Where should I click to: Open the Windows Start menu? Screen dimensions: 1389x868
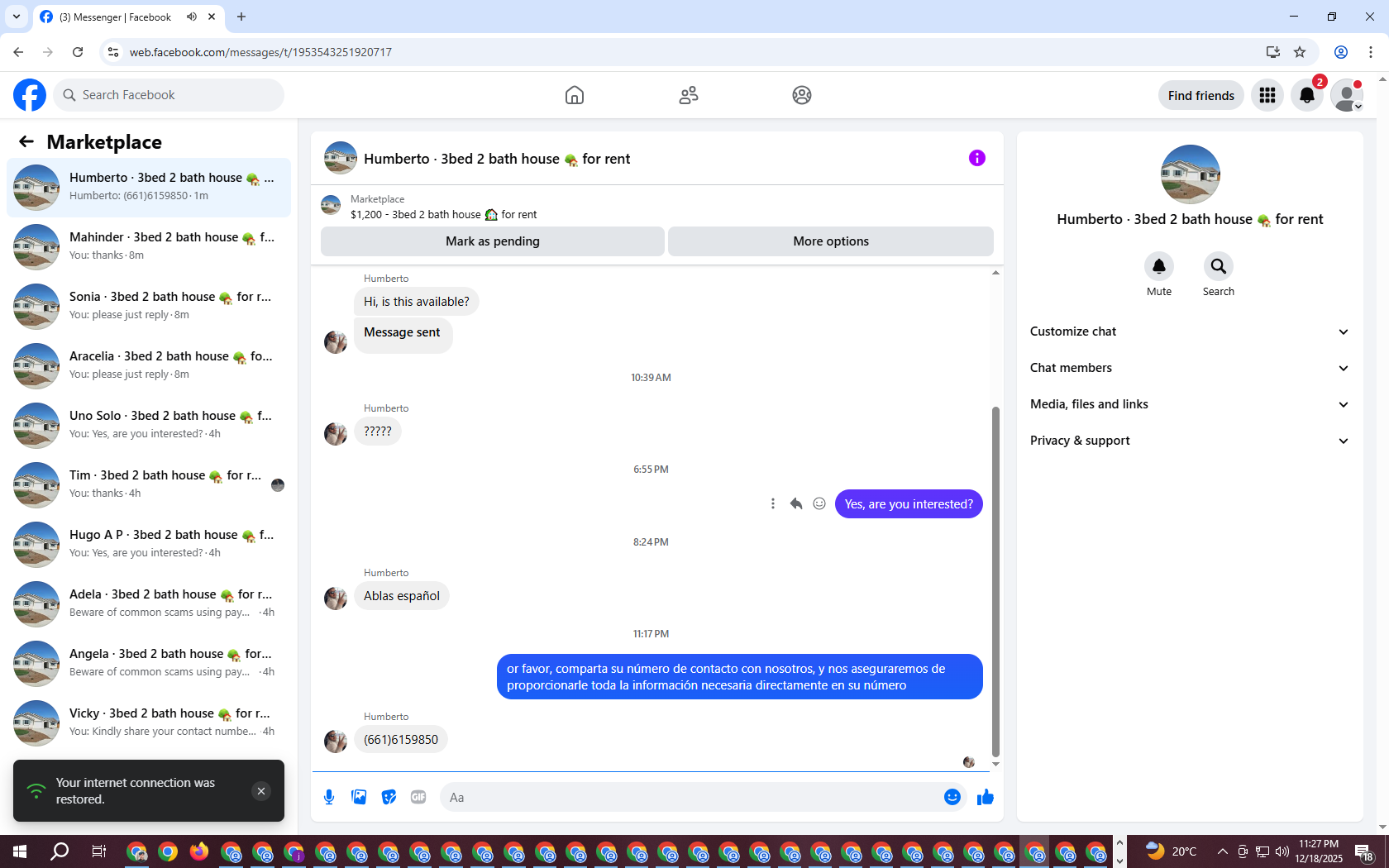20,851
